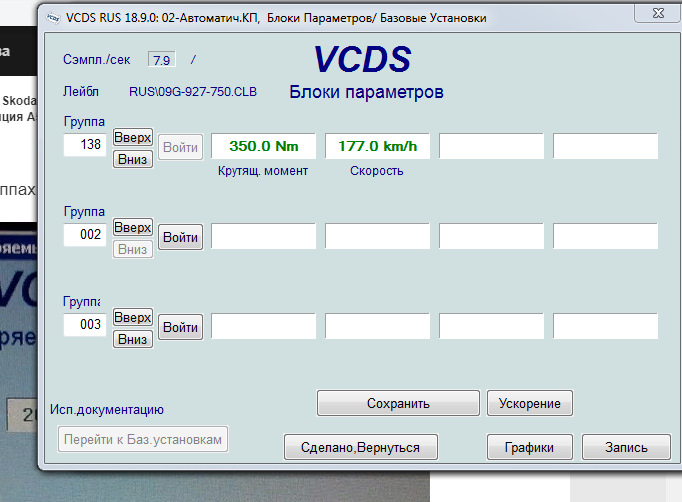This screenshot has width=682, height=502.
Task: Click third empty field in group 002 row
Action: click(491, 236)
